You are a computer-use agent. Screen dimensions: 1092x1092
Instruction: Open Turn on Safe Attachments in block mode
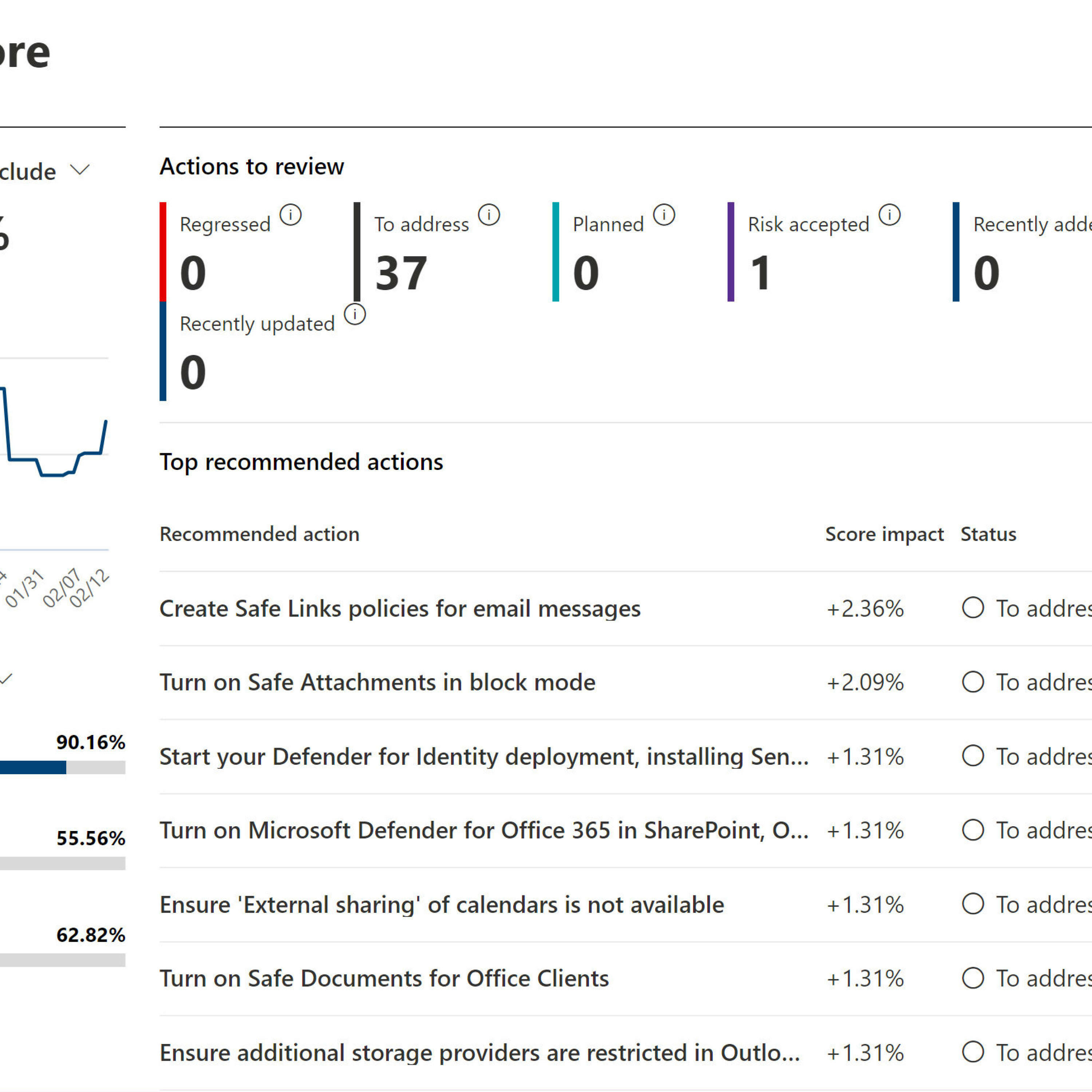(x=377, y=682)
